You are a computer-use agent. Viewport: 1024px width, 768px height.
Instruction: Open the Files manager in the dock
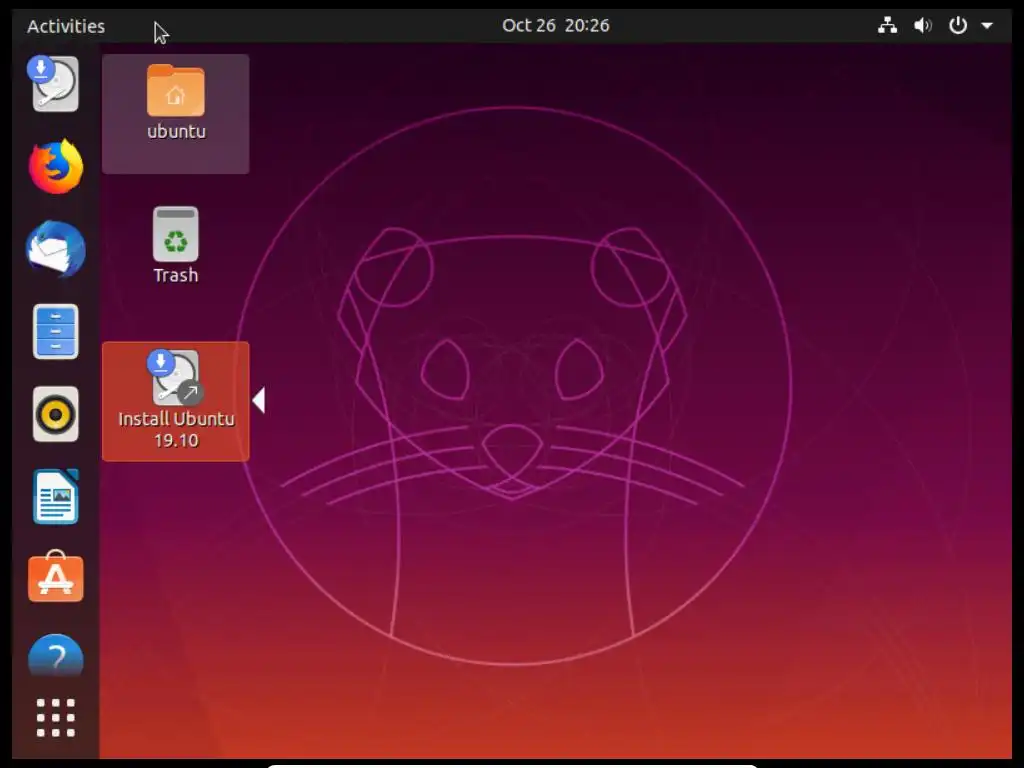coord(56,331)
